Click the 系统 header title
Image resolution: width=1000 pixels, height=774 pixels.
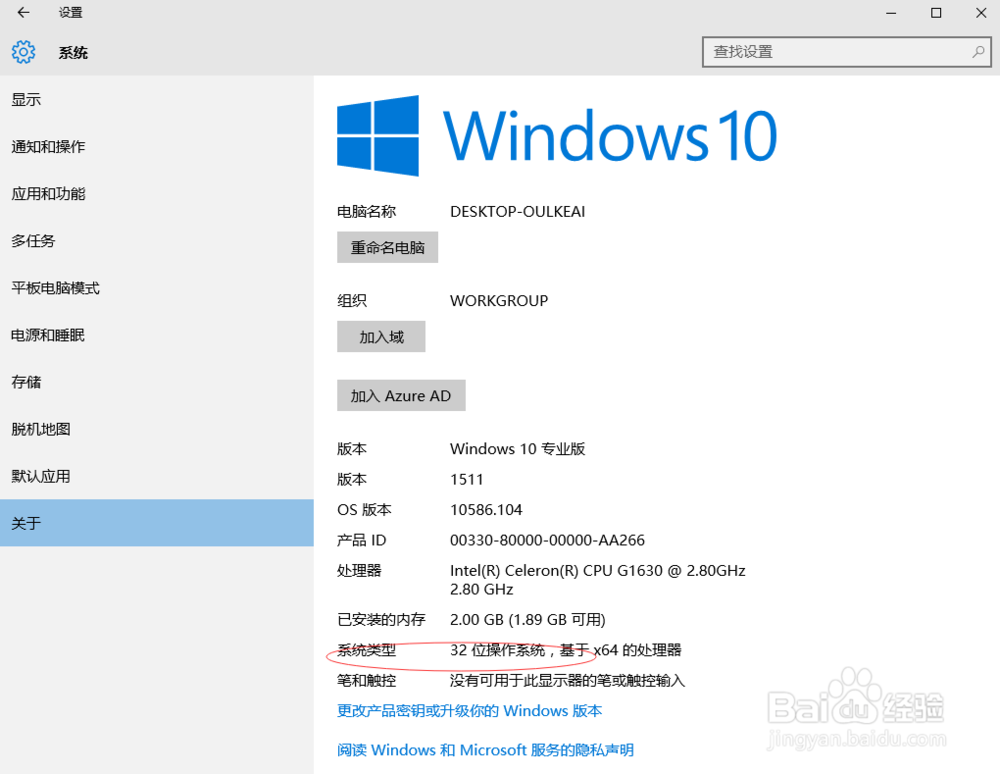tap(73, 52)
